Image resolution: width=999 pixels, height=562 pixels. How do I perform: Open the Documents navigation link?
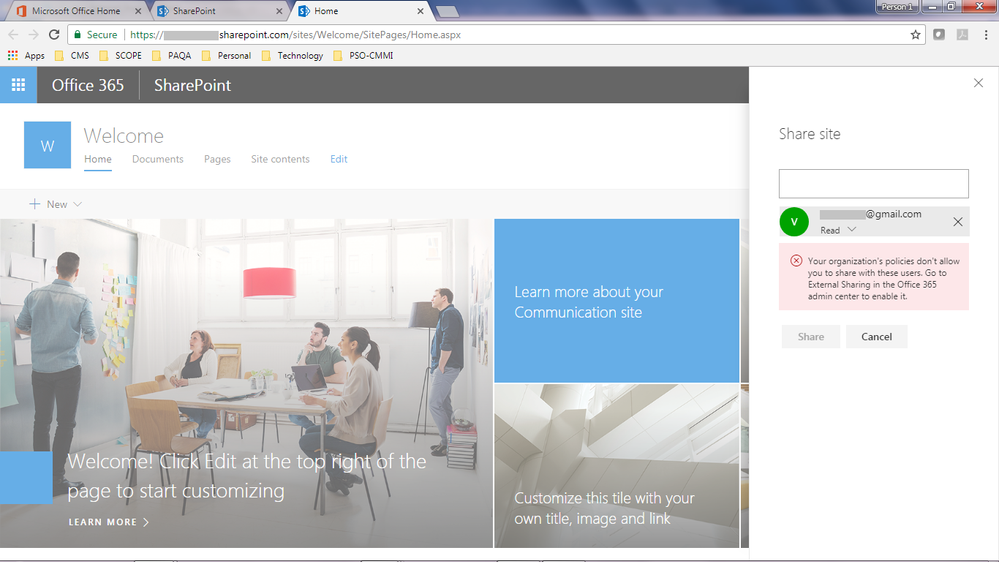click(157, 159)
